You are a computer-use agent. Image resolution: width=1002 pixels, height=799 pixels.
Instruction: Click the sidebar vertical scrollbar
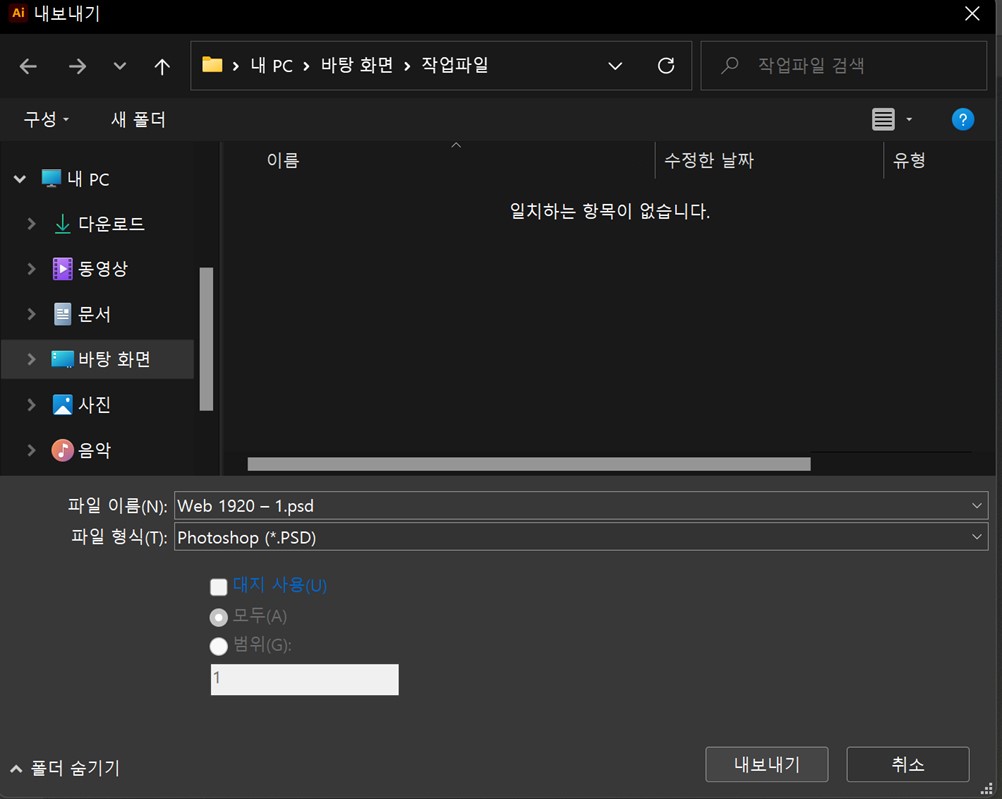(206, 339)
